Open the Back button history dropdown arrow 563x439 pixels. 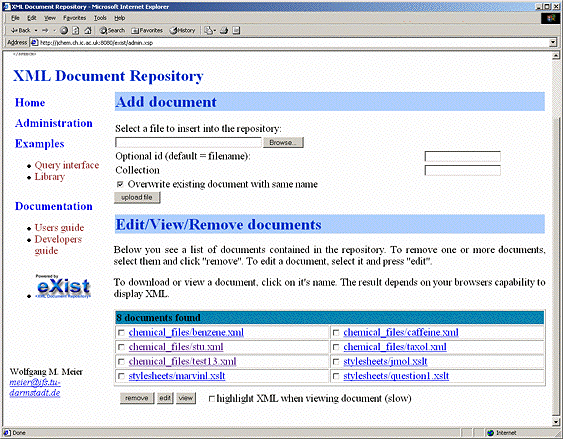(36, 31)
